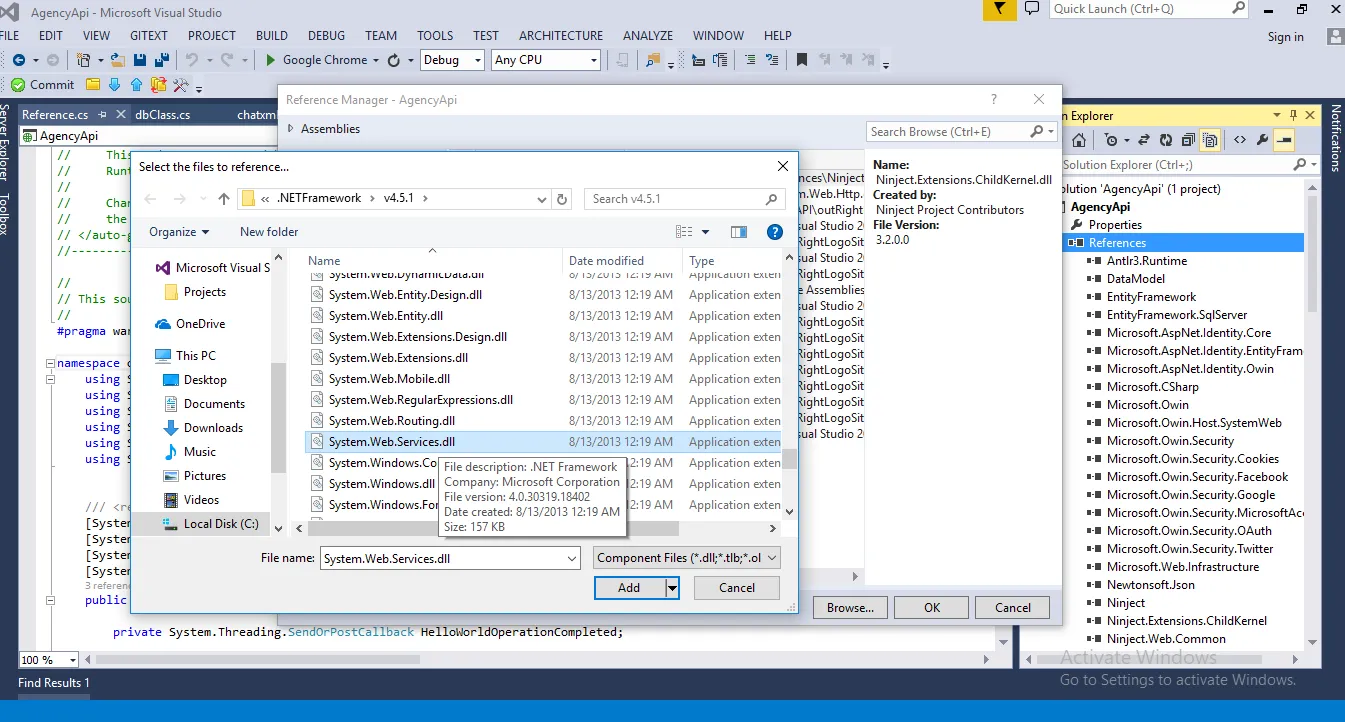Expand the Assemblies section in Reference Manager
This screenshot has height=722, width=1345.
291,129
